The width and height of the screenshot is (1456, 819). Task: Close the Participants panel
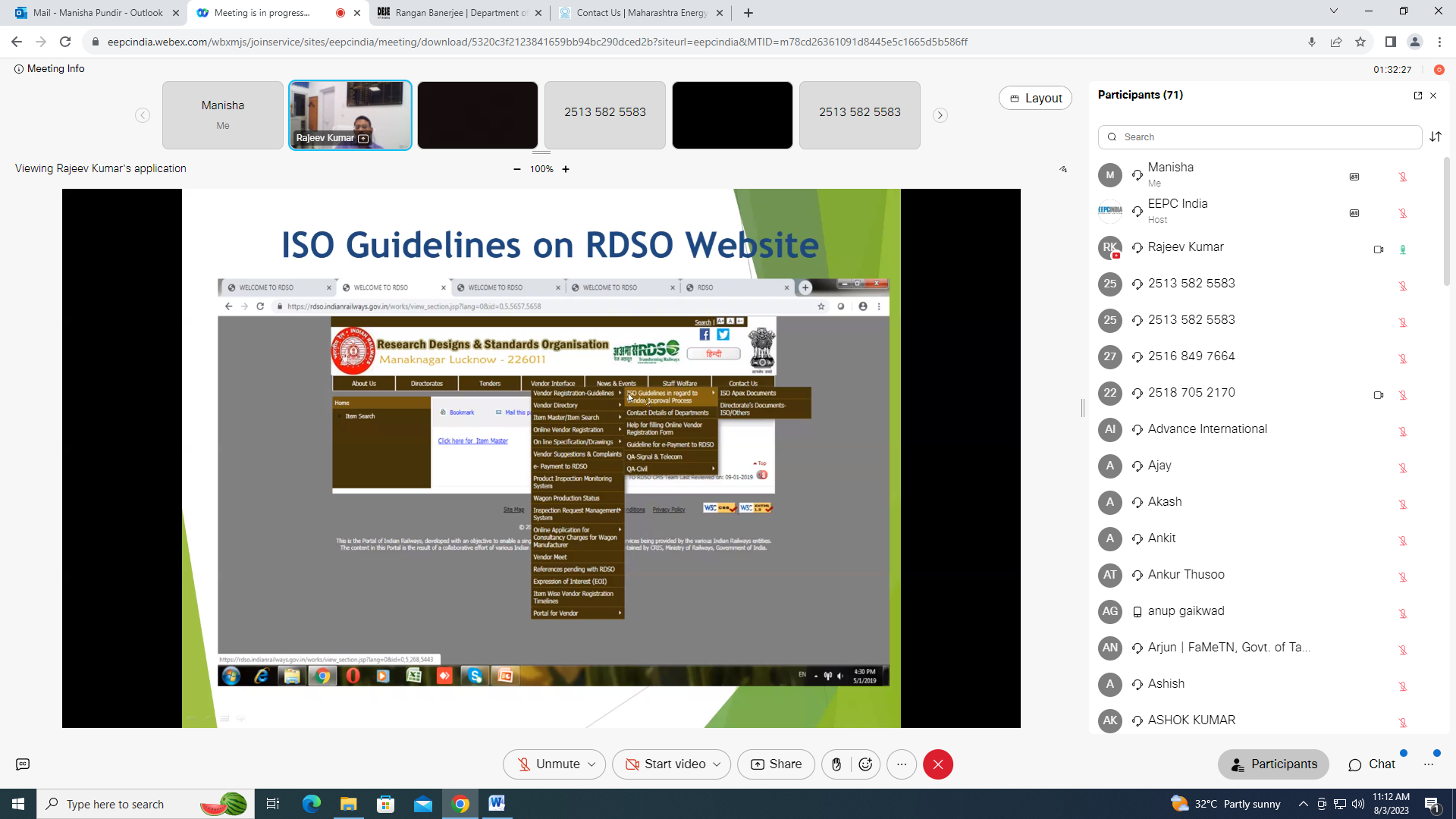(1433, 95)
